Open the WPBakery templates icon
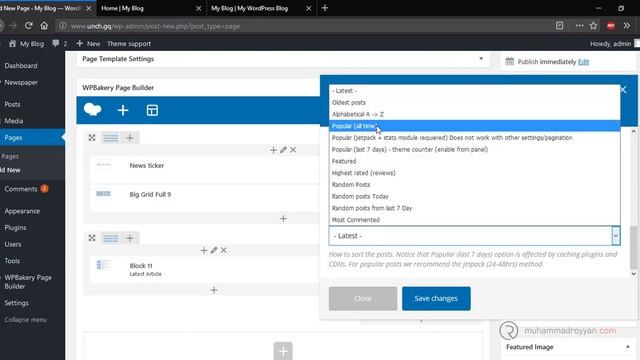The height and width of the screenshot is (360, 640). point(152,110)
